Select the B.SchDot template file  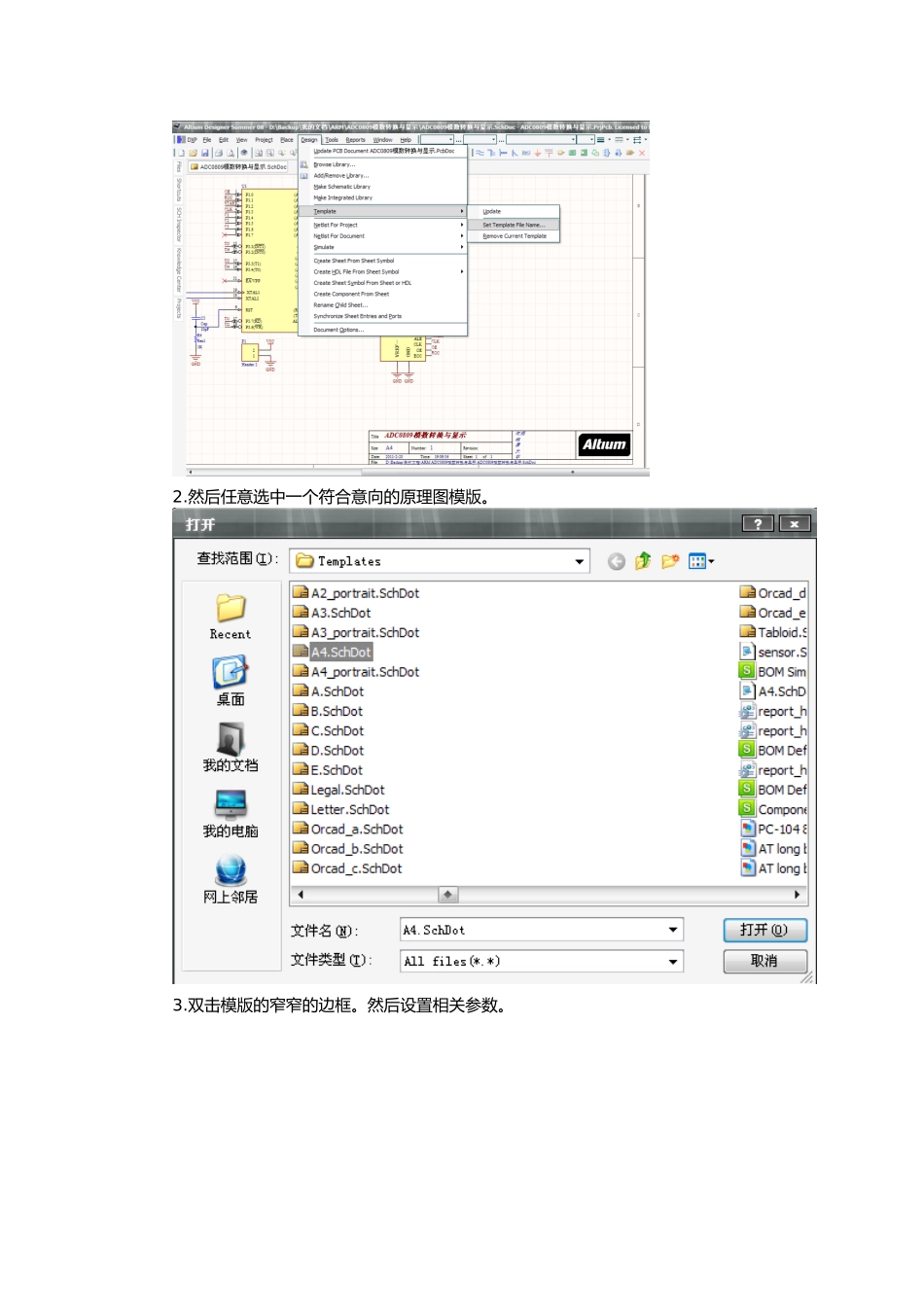328,711
